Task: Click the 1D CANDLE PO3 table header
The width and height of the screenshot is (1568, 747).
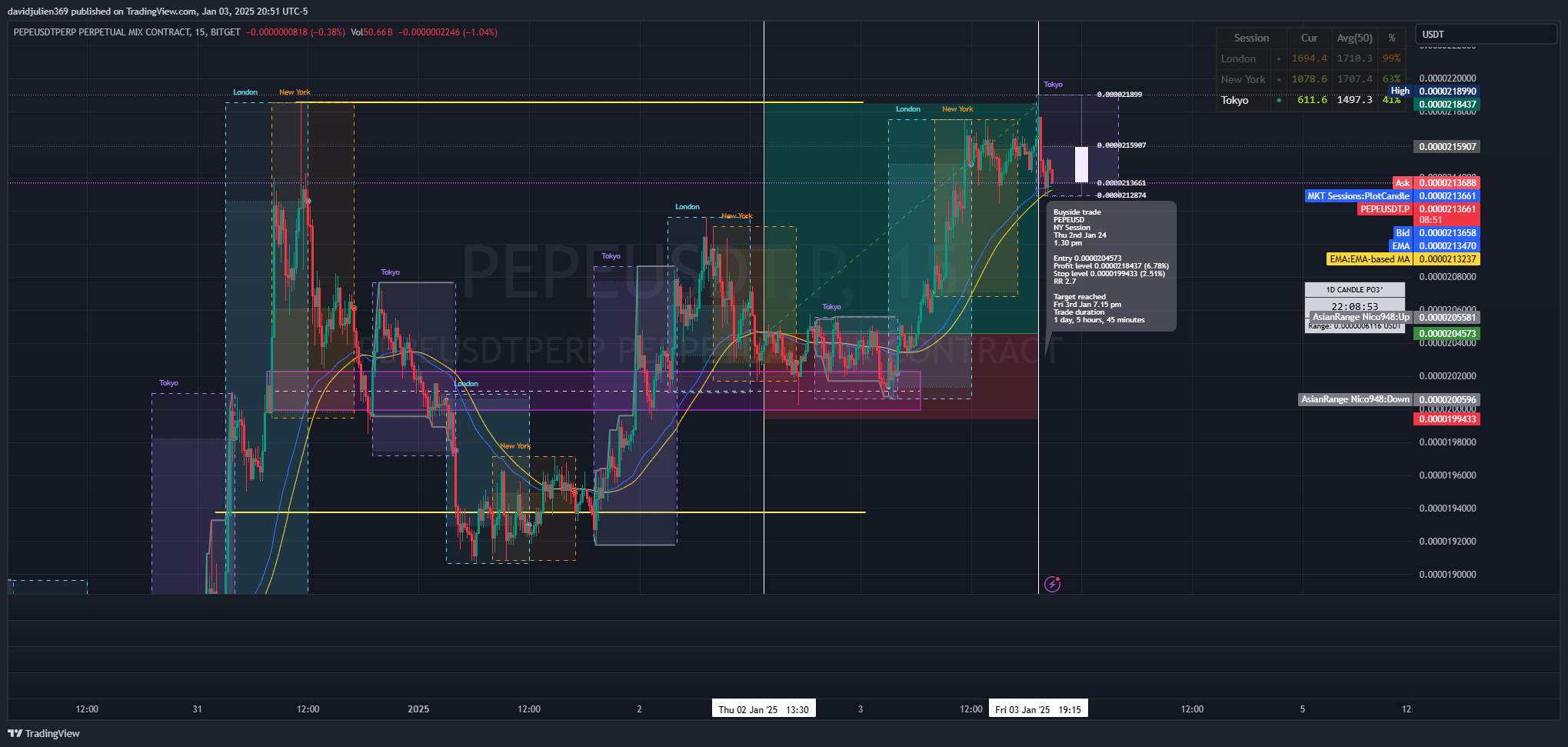Action: click(1354, 290)
